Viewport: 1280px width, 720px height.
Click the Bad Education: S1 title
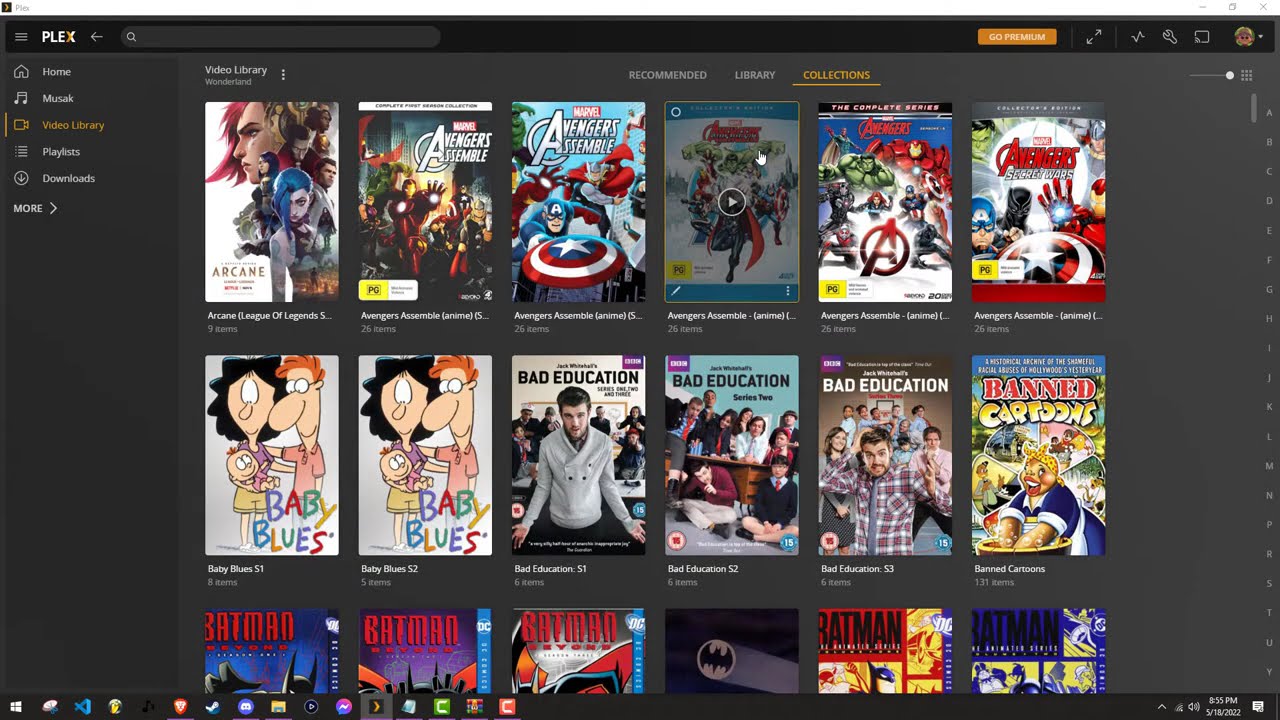(x=550, y=569)
